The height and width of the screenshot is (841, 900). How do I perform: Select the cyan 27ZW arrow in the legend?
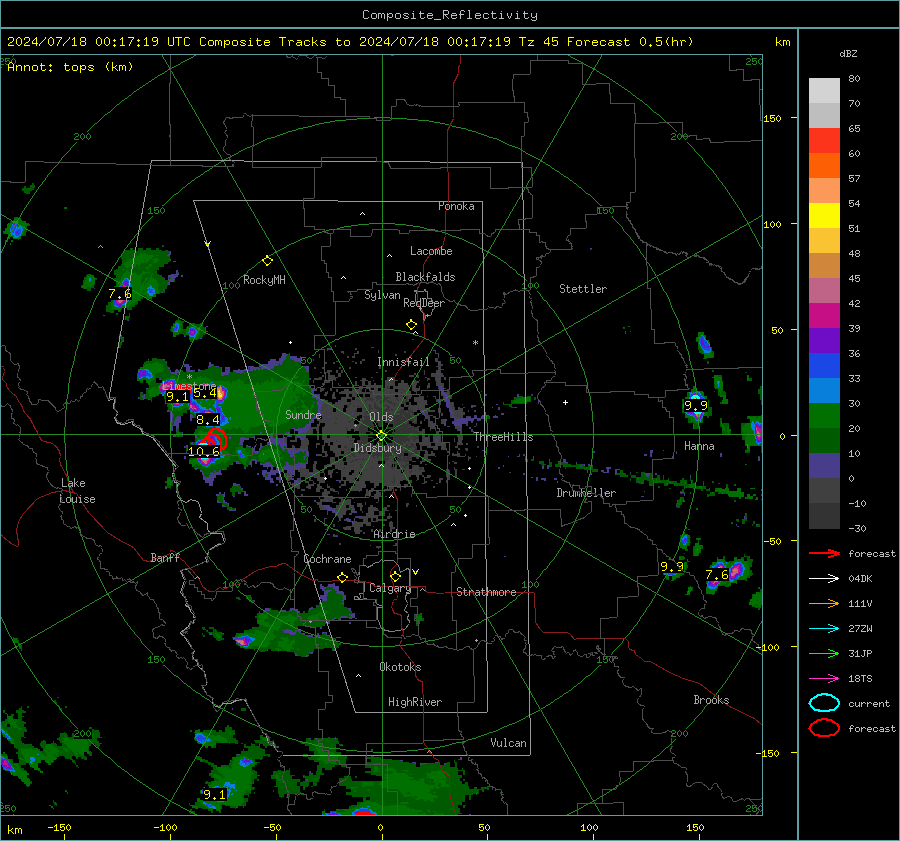point(824,629)
